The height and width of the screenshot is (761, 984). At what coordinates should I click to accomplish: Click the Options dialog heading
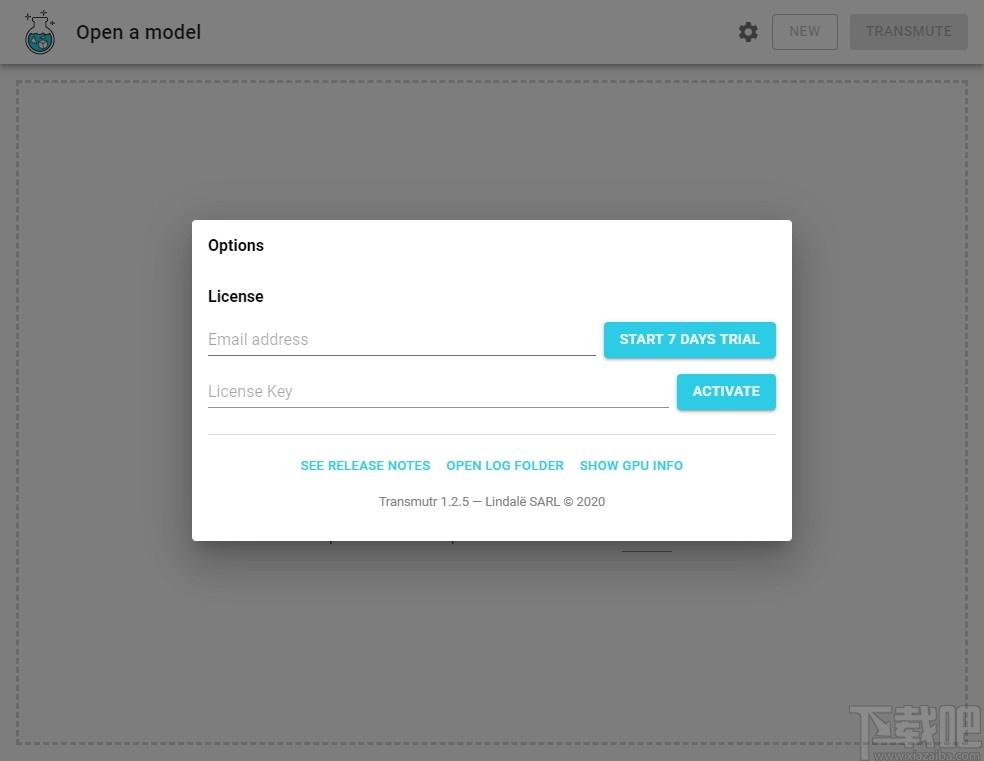[236, 245]
